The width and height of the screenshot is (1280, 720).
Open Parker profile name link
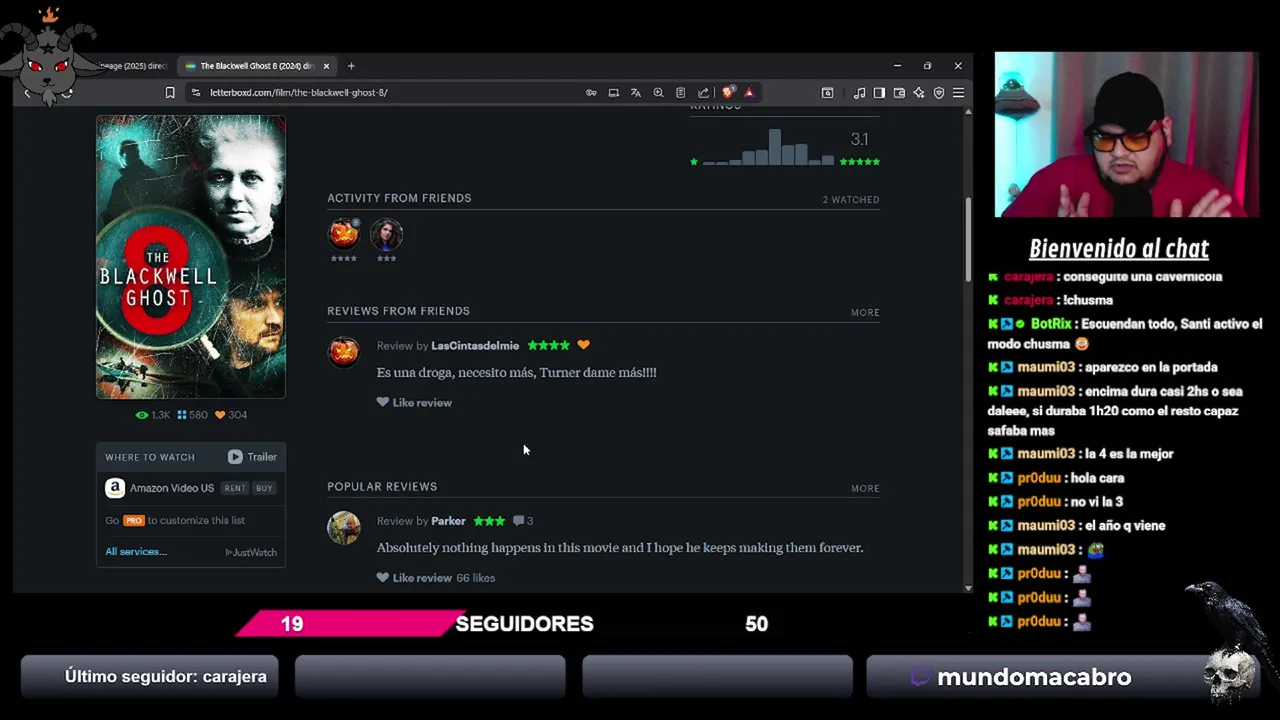coord(448,521)
